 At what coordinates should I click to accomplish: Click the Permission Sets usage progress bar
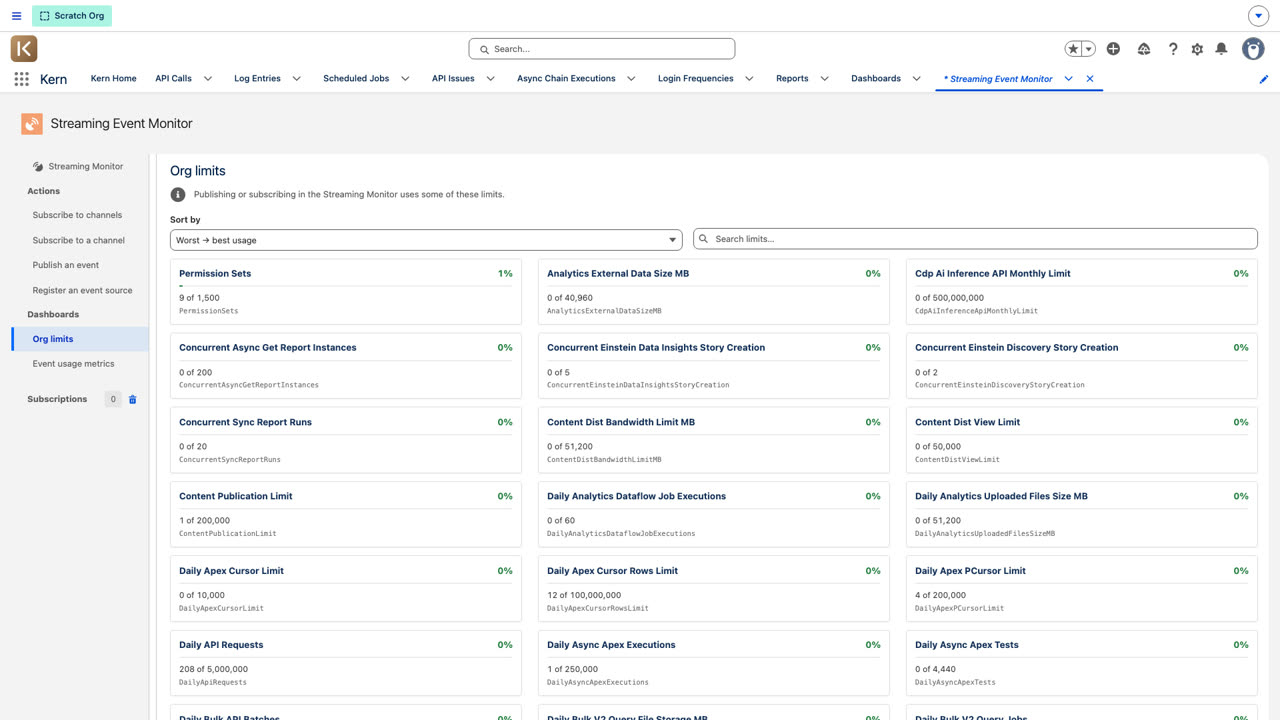pyautogui.click(x=346, y=286)
